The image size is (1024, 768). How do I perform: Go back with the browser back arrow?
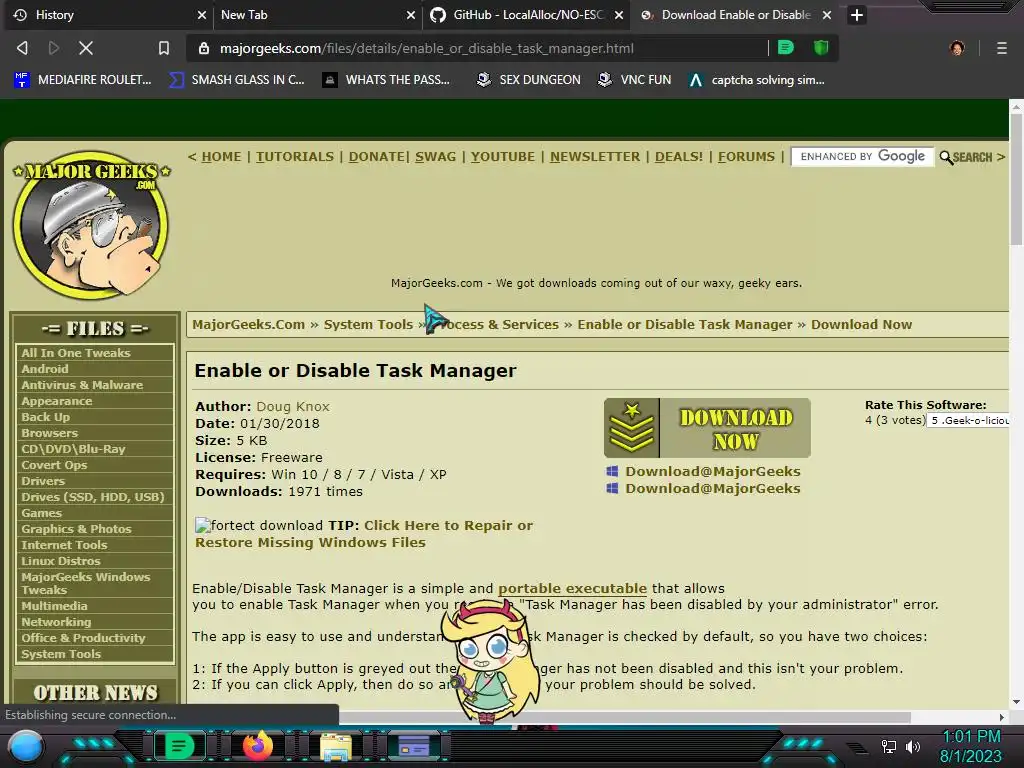point(22,48)
